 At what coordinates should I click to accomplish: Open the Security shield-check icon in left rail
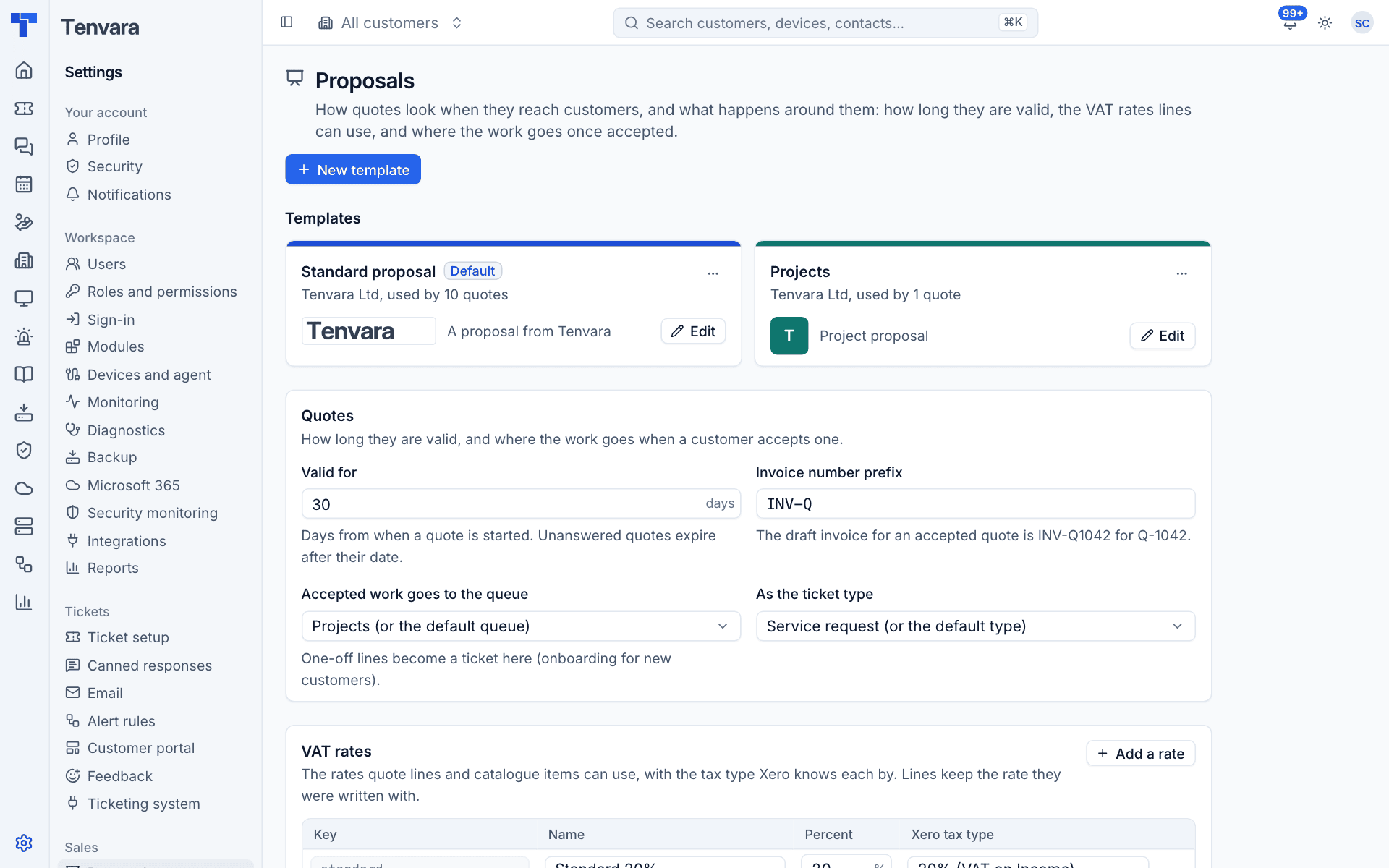tap(24, 450)
